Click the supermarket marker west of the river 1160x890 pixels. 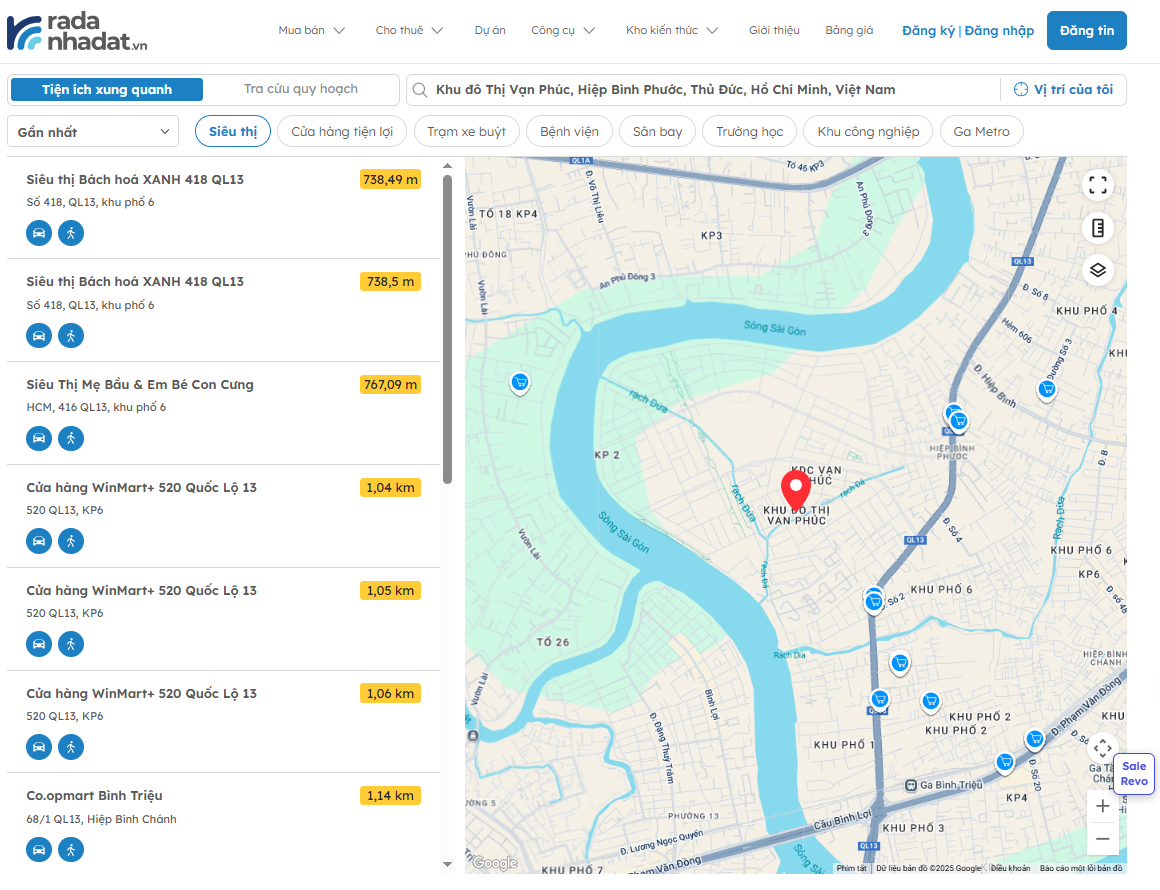click(520, 383)
